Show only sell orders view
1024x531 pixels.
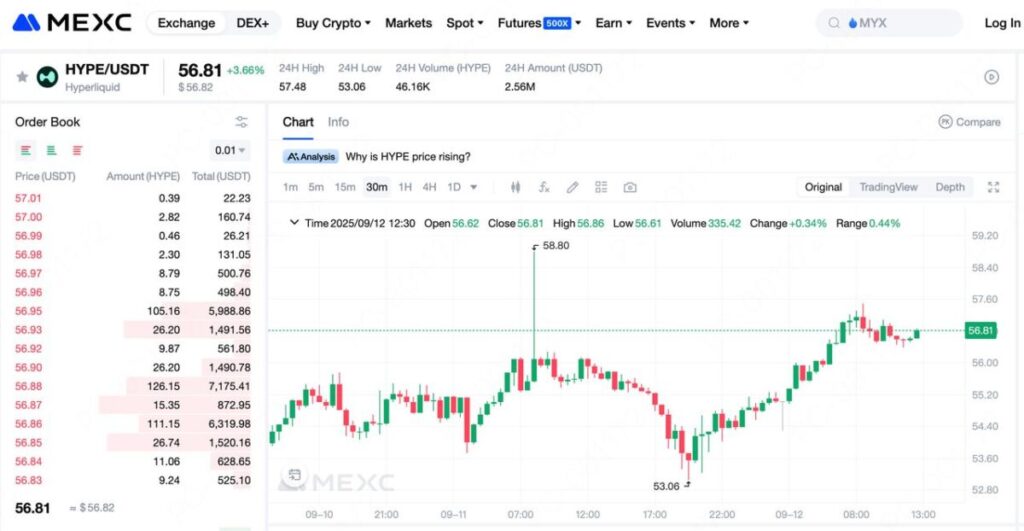tap(77, 150)
